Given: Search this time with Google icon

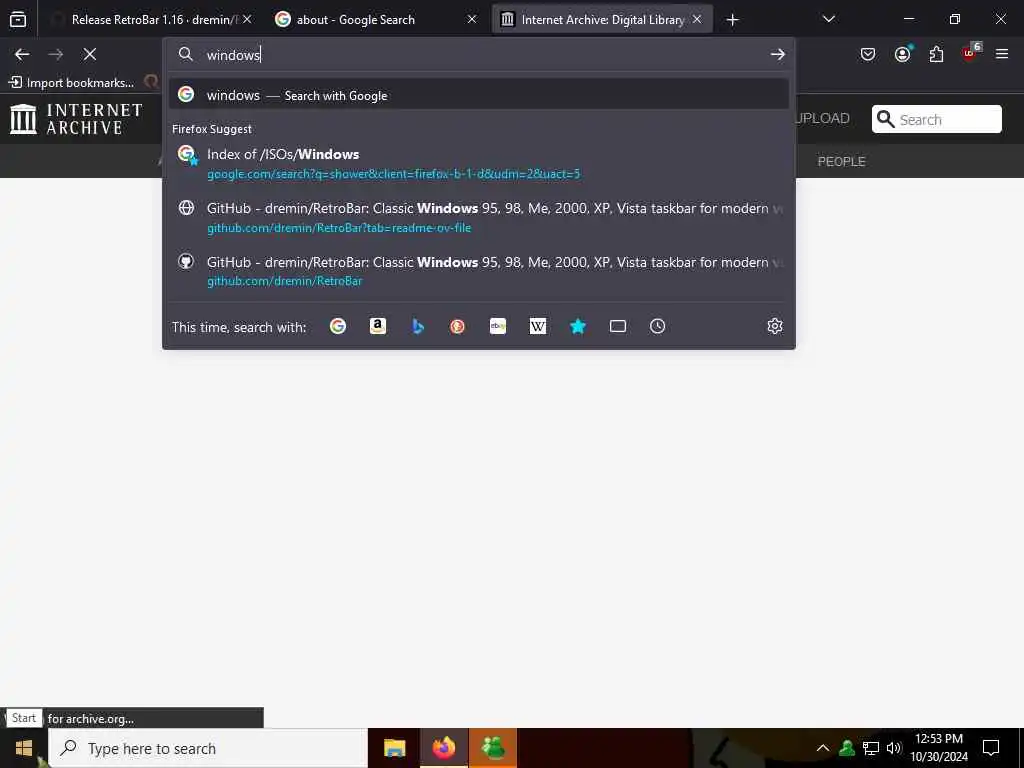Looking at the screenshot, I should [x=338, y=326].
